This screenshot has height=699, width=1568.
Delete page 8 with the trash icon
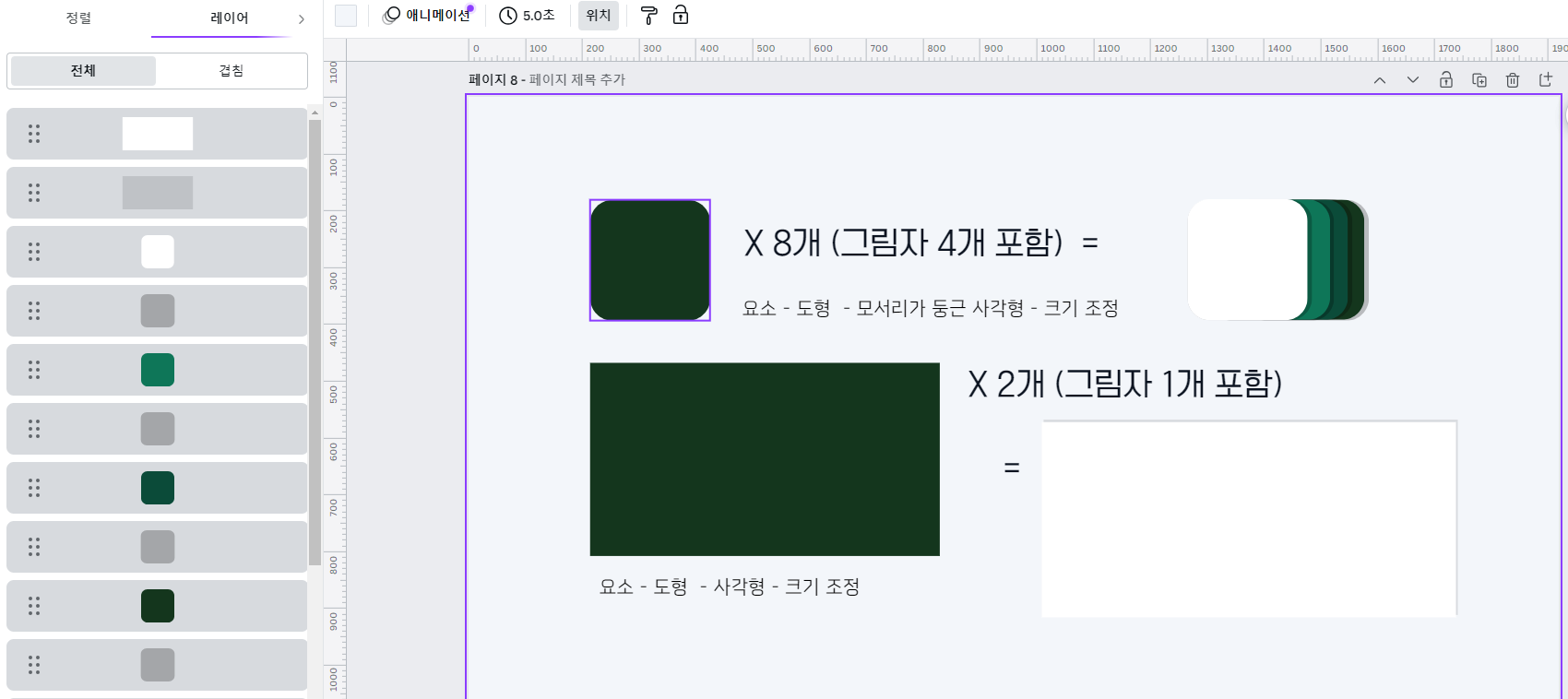1513,80
